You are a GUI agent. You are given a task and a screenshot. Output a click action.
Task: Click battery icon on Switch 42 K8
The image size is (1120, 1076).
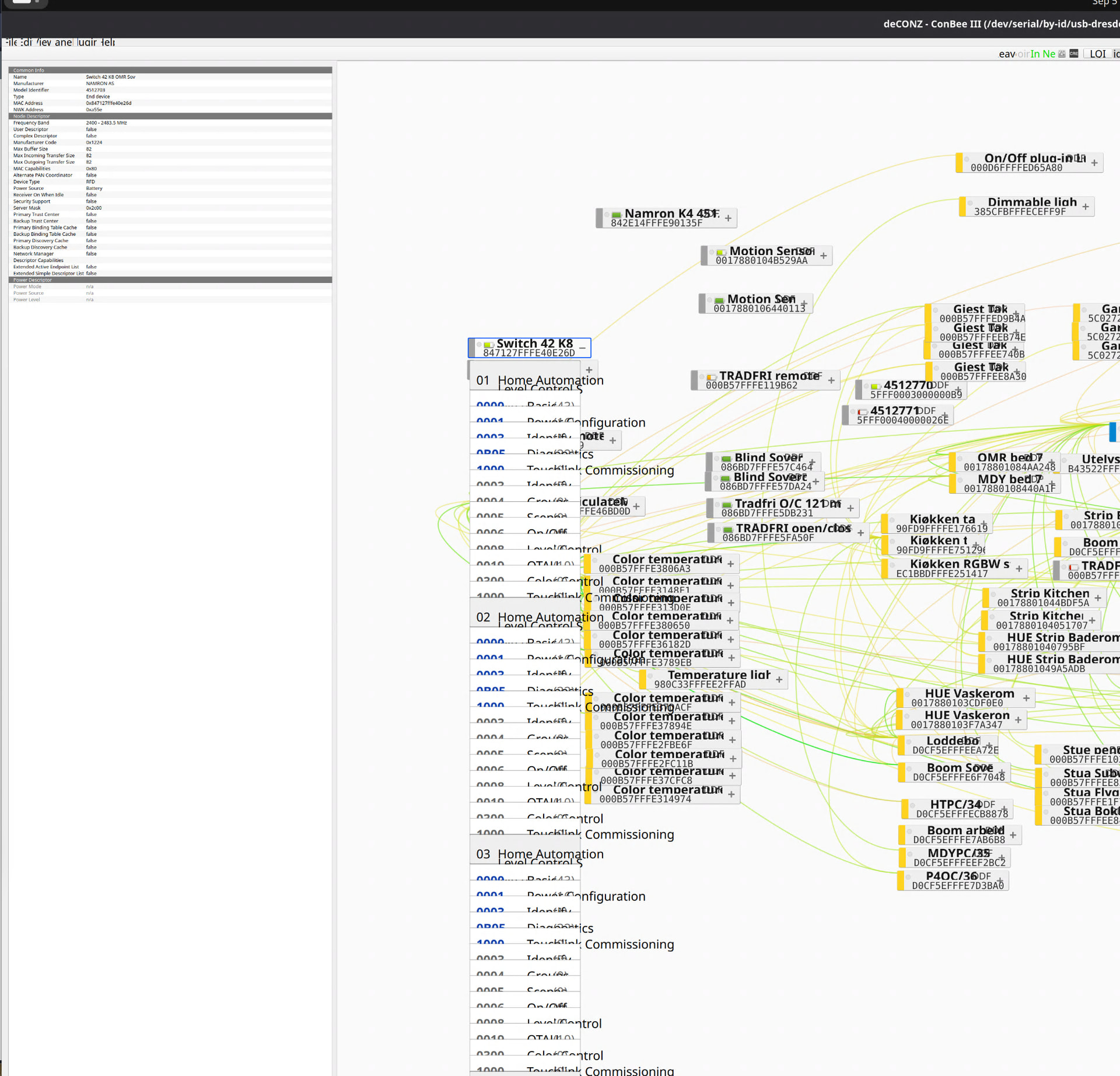[489, 345]
